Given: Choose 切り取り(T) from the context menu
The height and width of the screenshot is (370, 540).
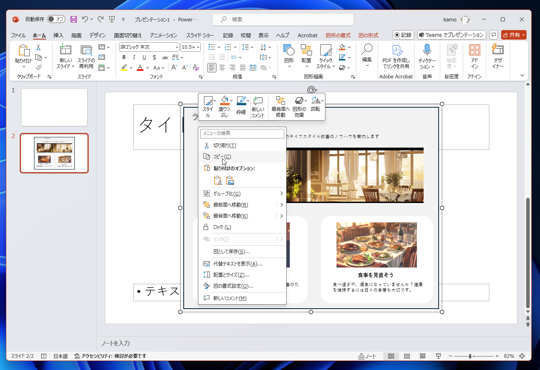Looking at the screenshot, I should click(x=242, y=145).
